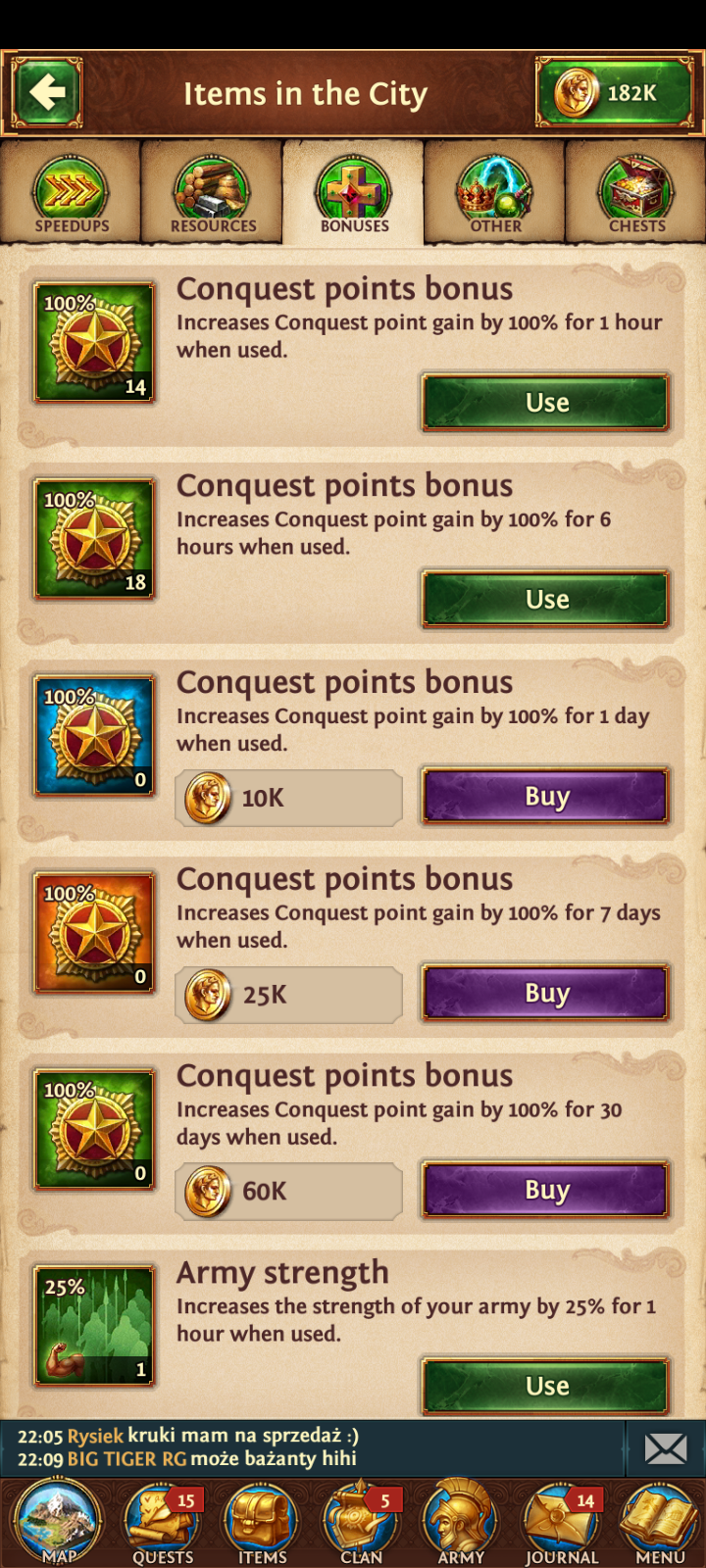Image resolution: width=706 pixels, height=1568 pixels.
Task: Buy the 7 days Conquest bonus for 25K
Action: tap(546, 993)
